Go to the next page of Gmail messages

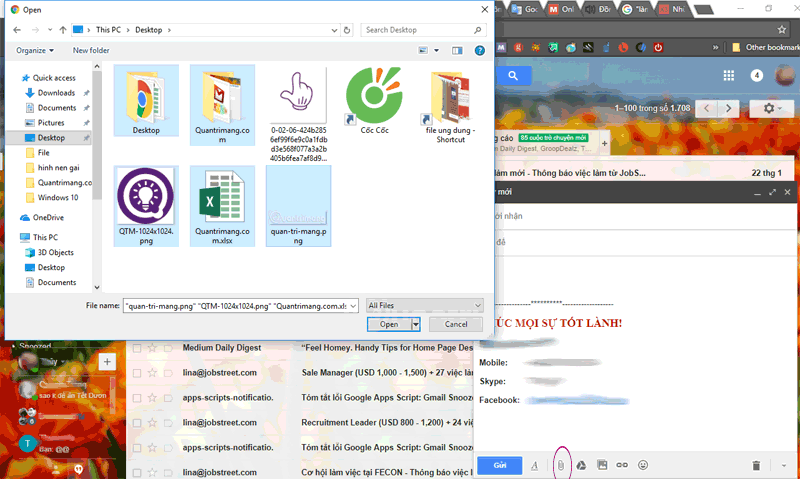729,108
